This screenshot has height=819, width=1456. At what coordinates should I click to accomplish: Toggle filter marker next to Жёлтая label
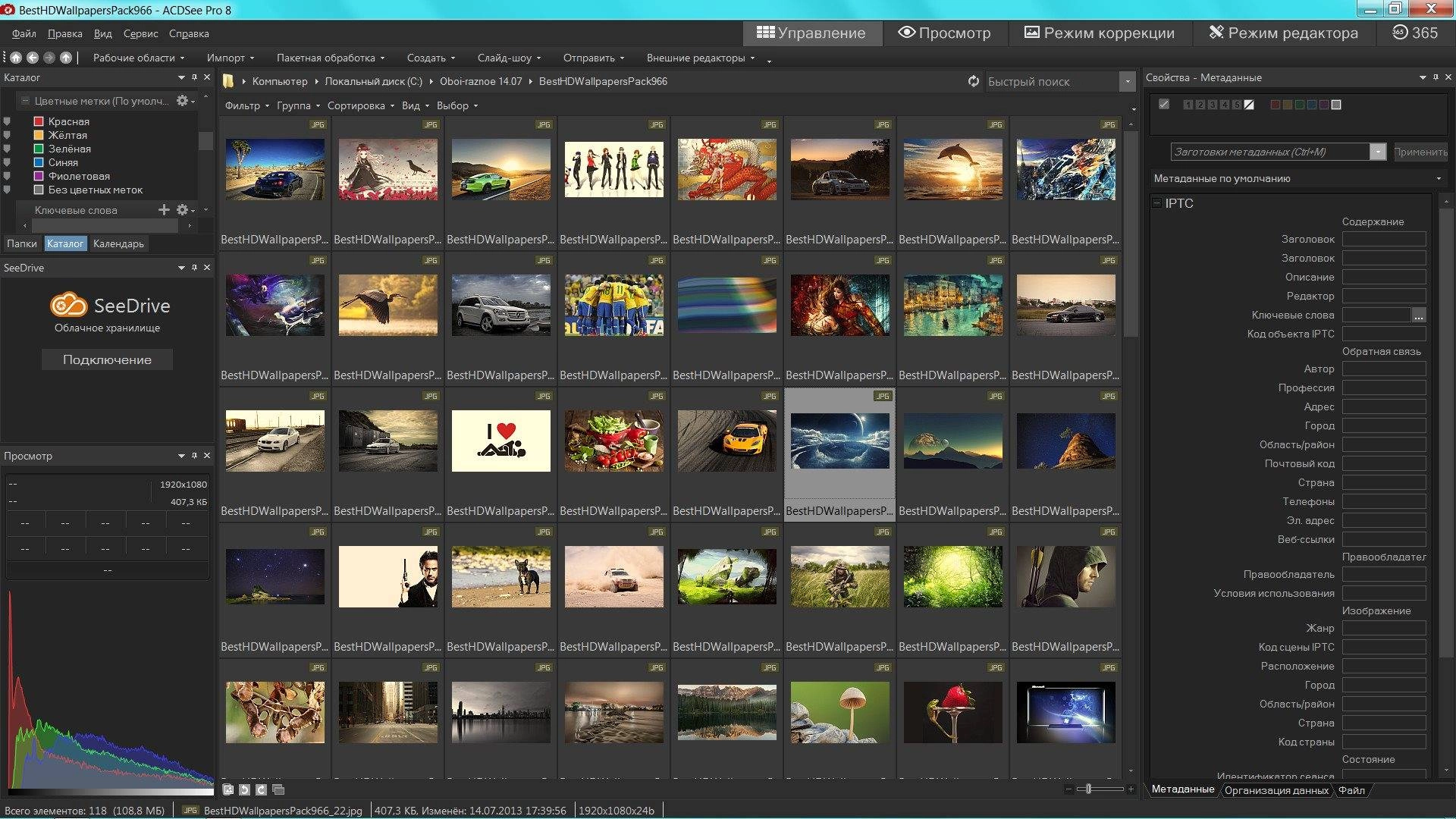(7, 135)
